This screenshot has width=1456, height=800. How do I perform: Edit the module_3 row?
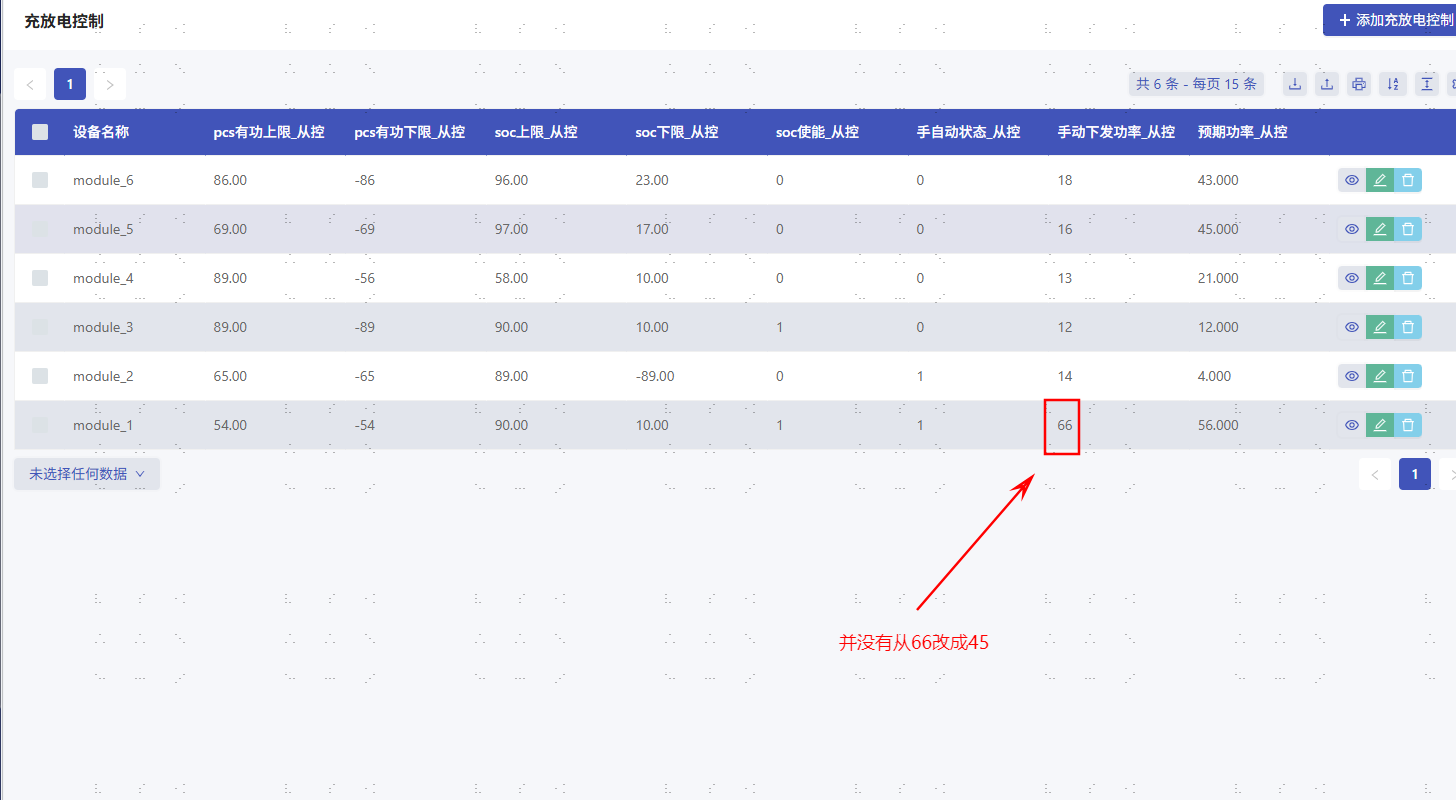[x=1380, y=327]
